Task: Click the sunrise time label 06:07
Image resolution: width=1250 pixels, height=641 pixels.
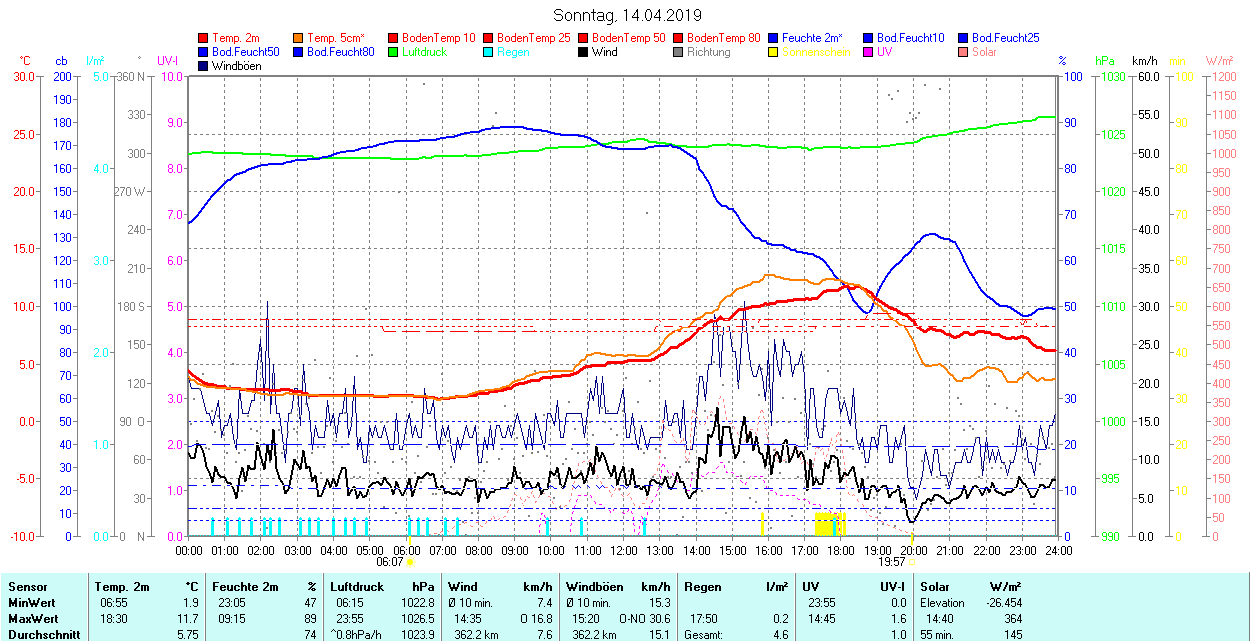Action: (389, 562)
